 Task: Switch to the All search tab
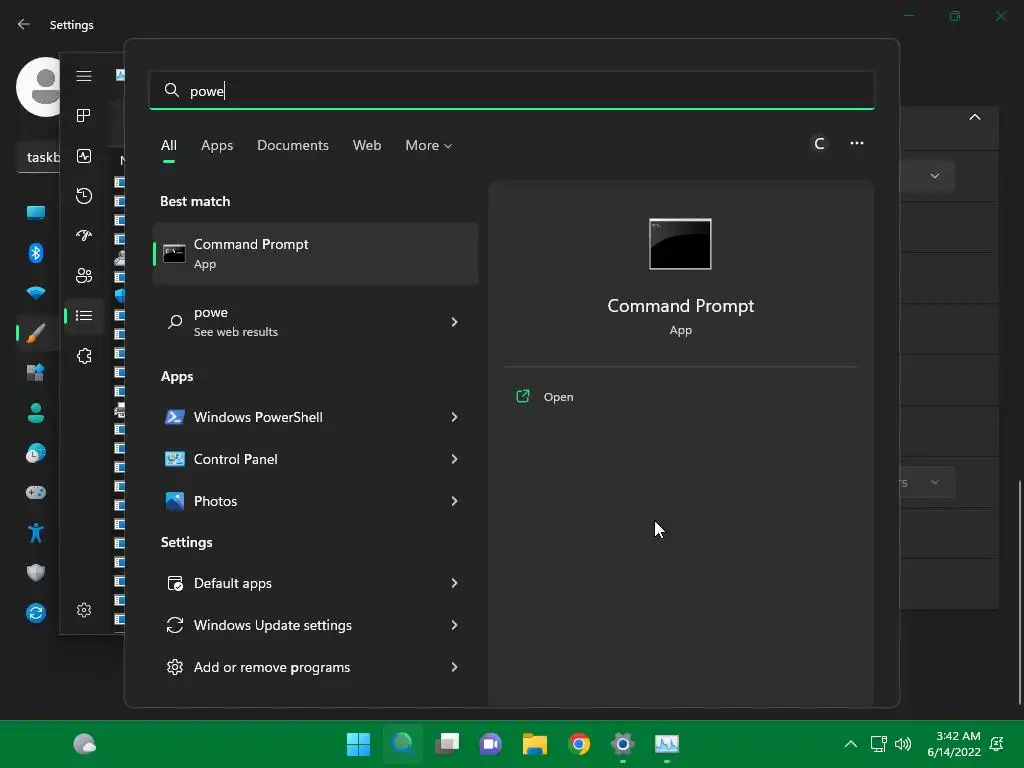point(168,146)
